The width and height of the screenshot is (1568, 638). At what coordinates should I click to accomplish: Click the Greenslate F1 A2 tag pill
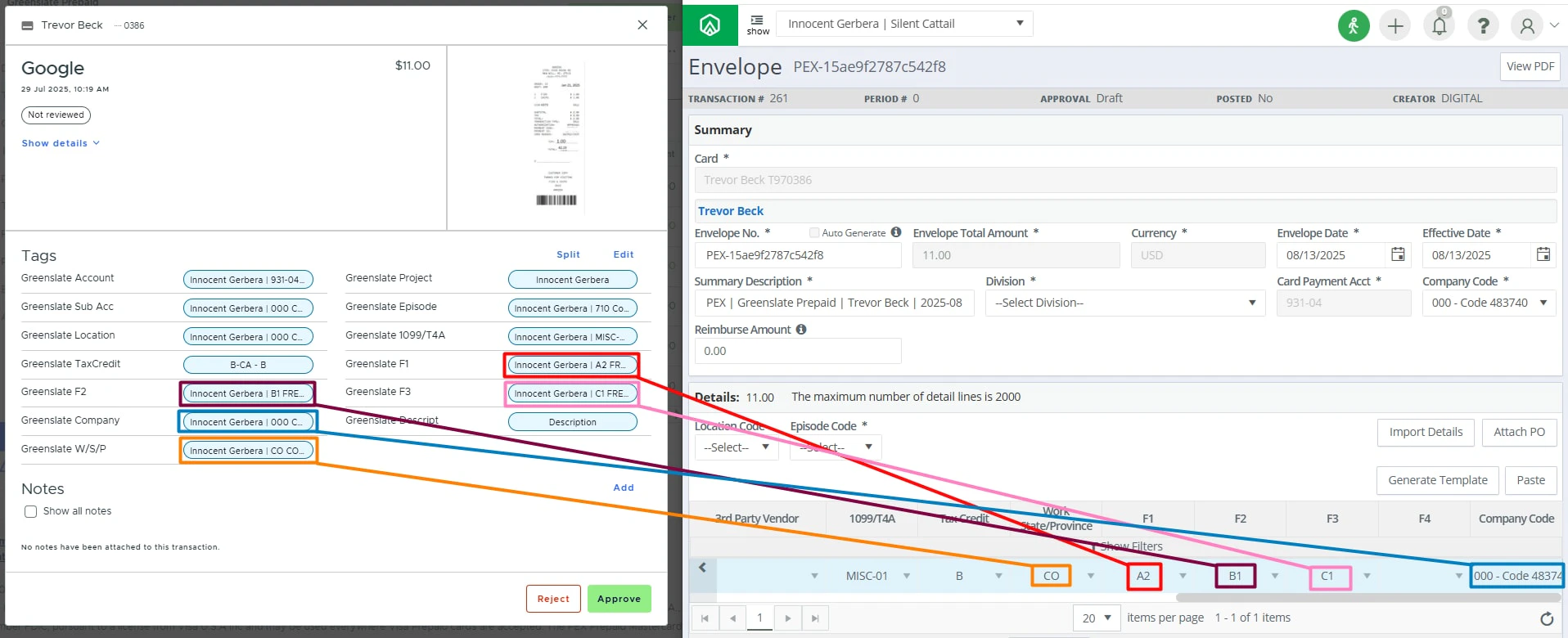(x=572, y=365)
